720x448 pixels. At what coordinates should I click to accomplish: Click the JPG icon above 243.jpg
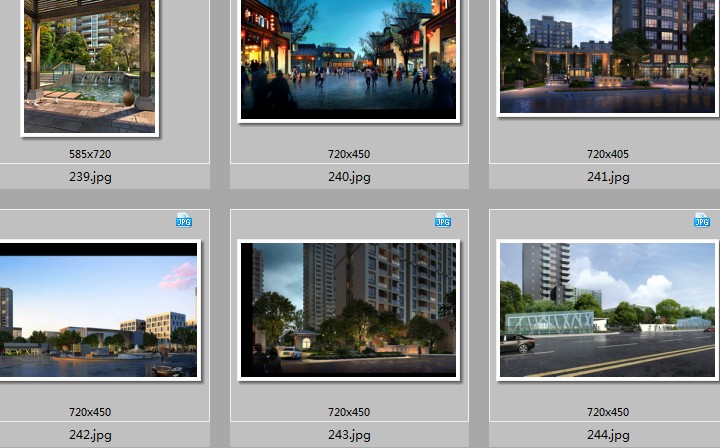(443, 220)
